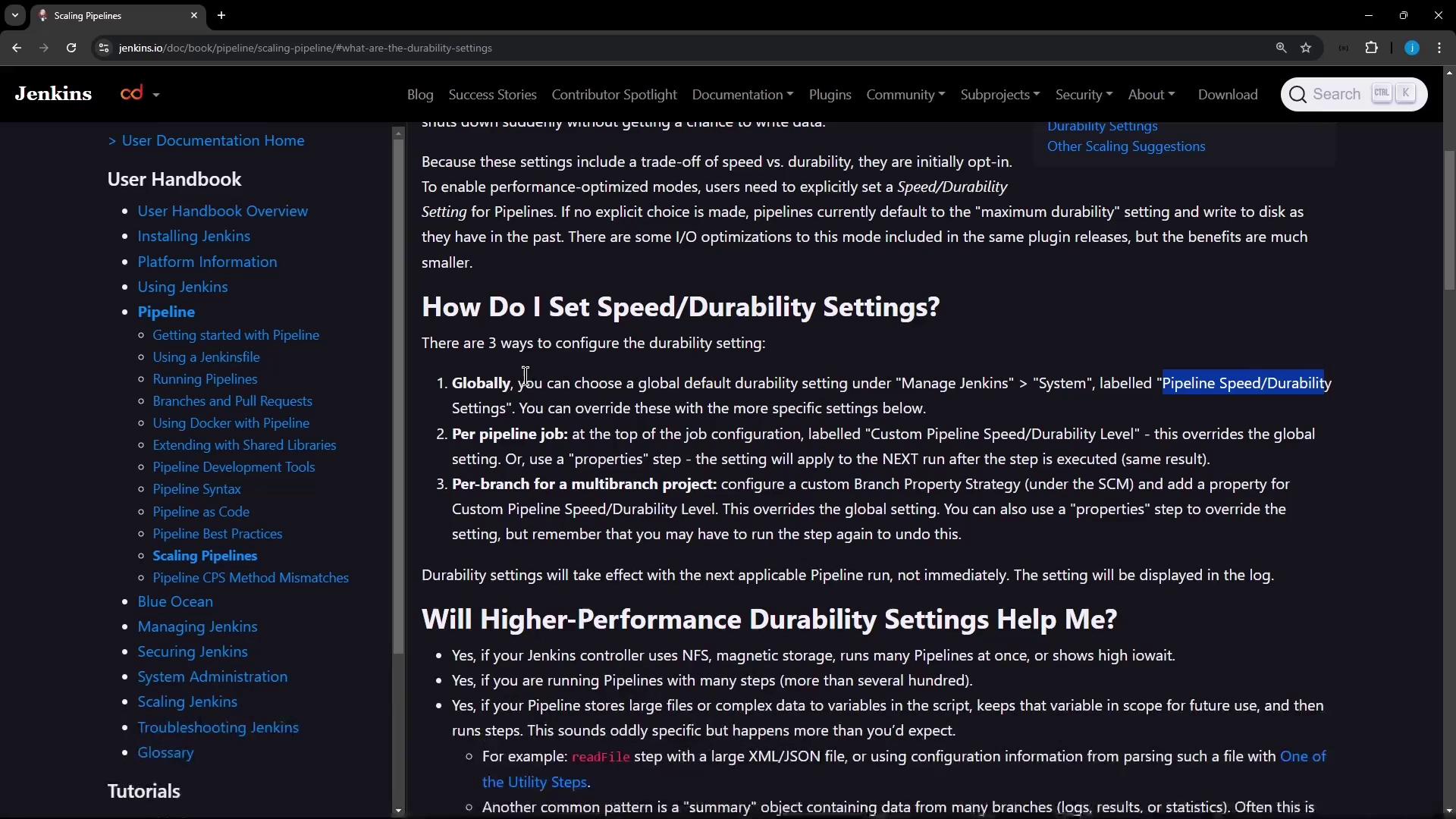
Task: Open the Subprojects dropdown
Action: click(999, 95)
